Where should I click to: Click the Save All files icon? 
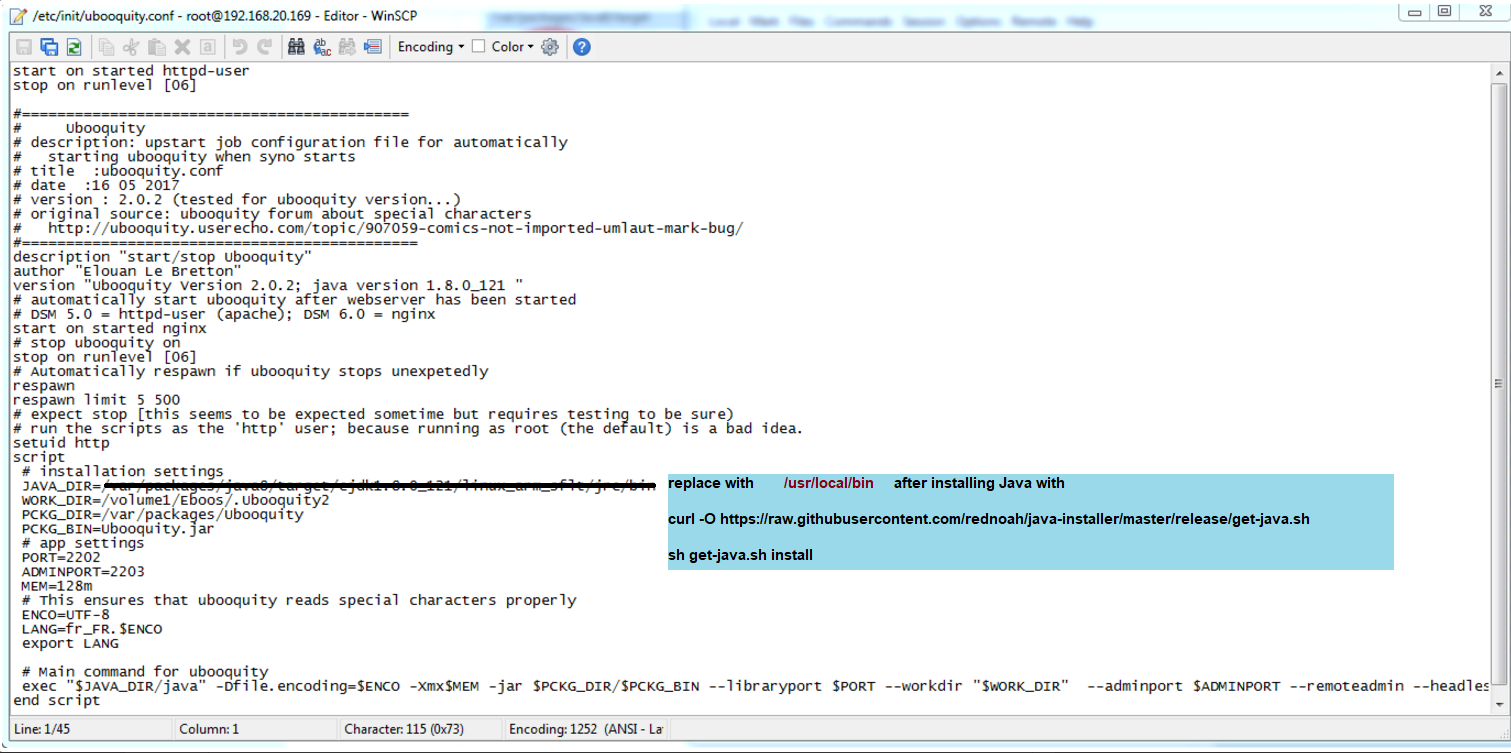[49, 47]
